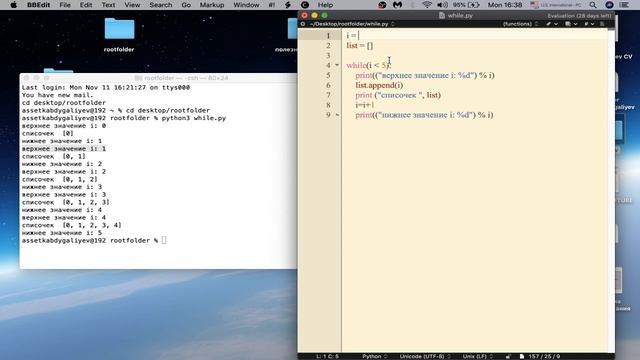Image resolution: width=640 pixels, height=360 pixels.
Task: Click 'Evaluation (28 days left)' title text
Action: [x=579, y=16]
